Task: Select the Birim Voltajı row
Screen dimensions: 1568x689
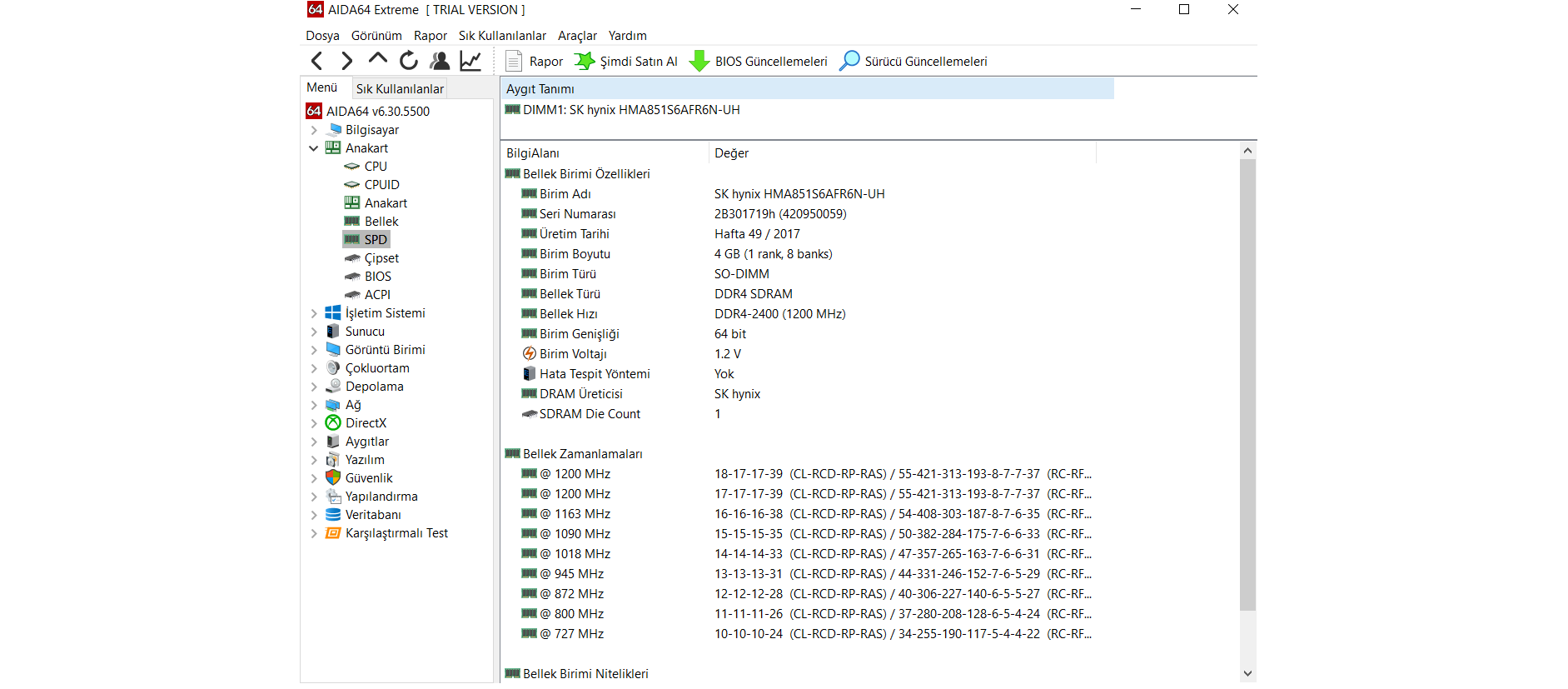Action: pyautogui.click(x=799, y=354)
